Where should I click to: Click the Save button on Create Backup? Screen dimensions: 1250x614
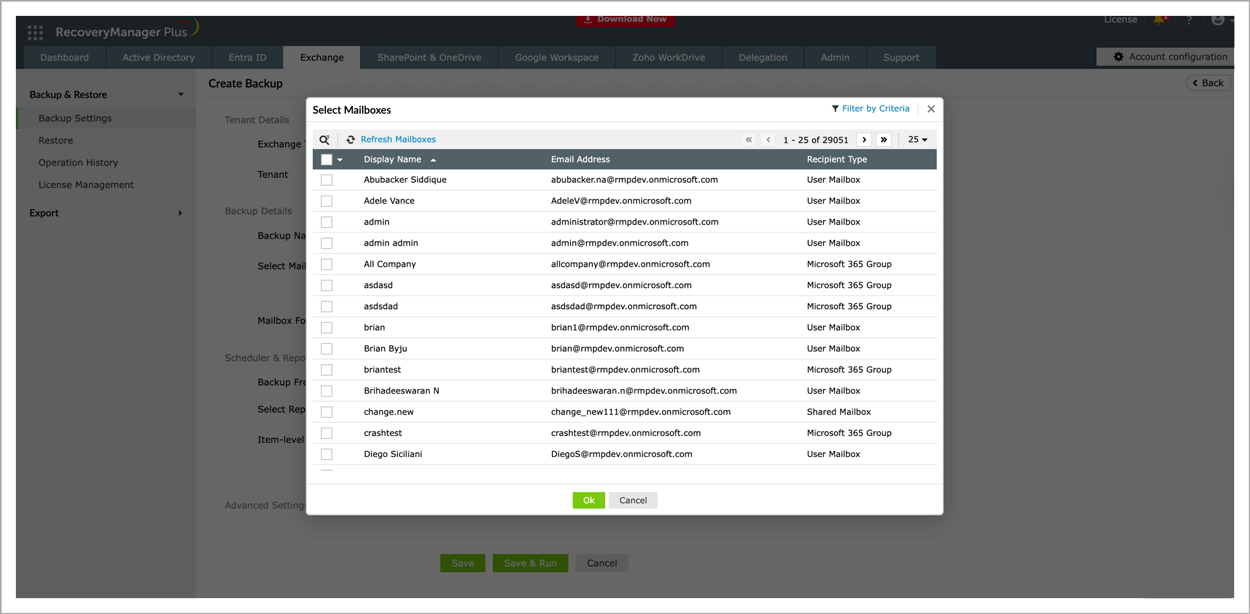[x=463, y=563]
